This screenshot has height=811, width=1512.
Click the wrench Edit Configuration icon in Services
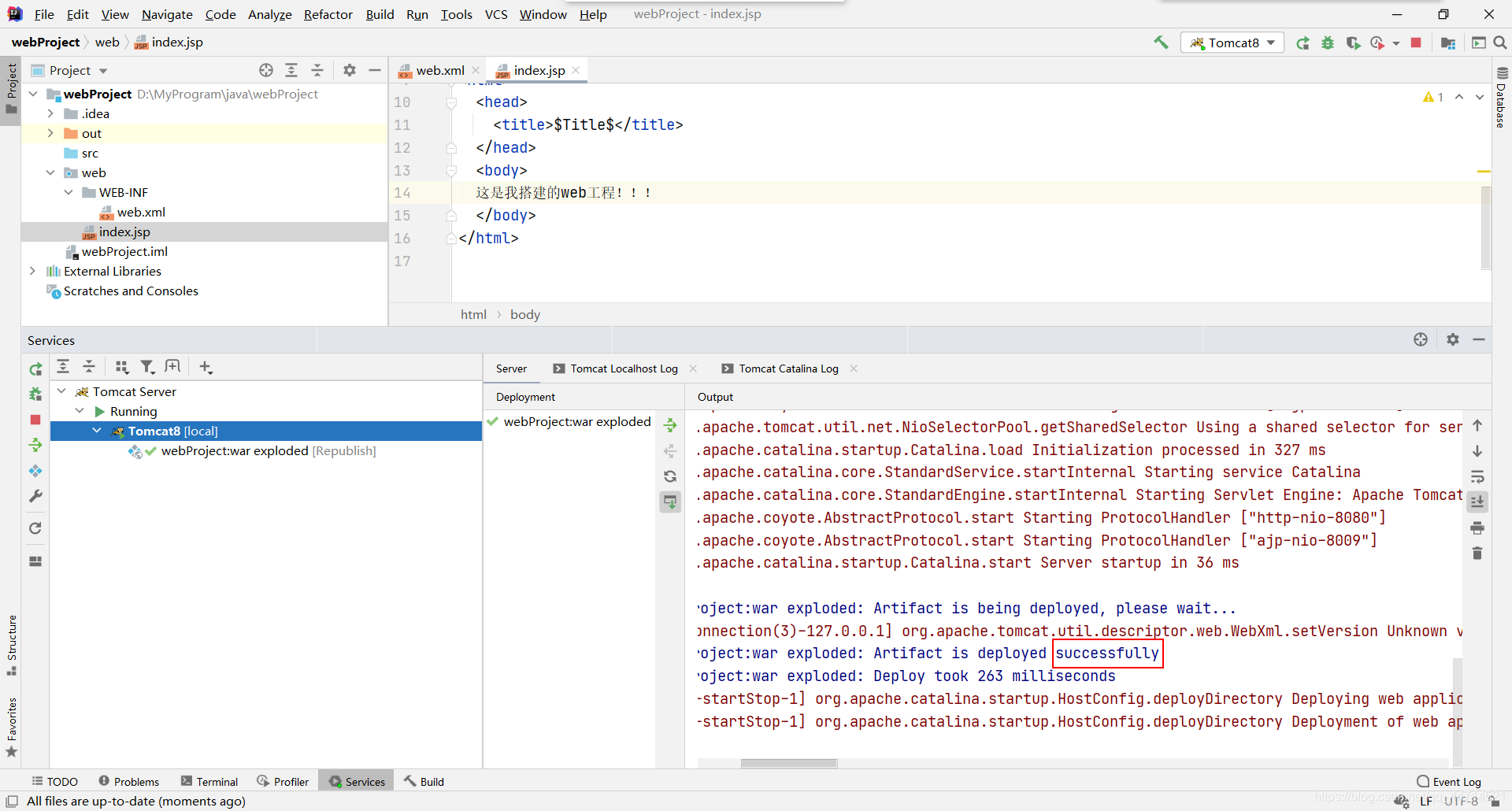point(35,496)
